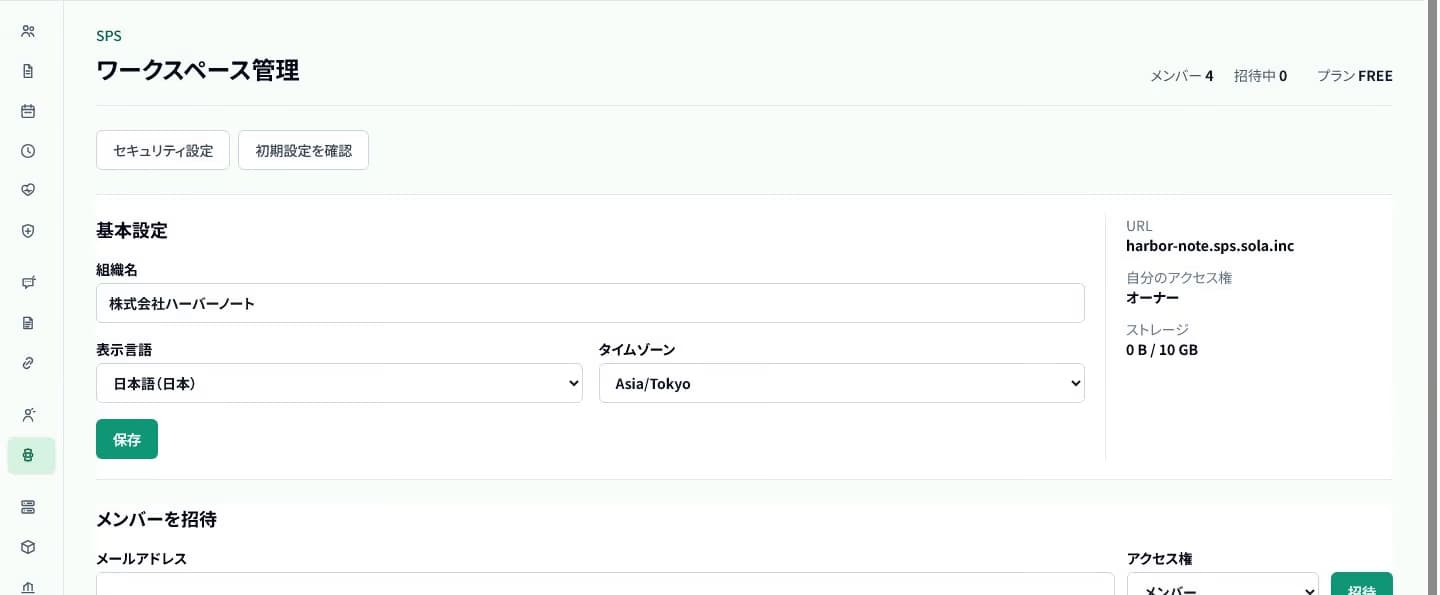Open the chat message sidebar icon
This screenshot has width=1440, height=595.
tap(28, 283)
